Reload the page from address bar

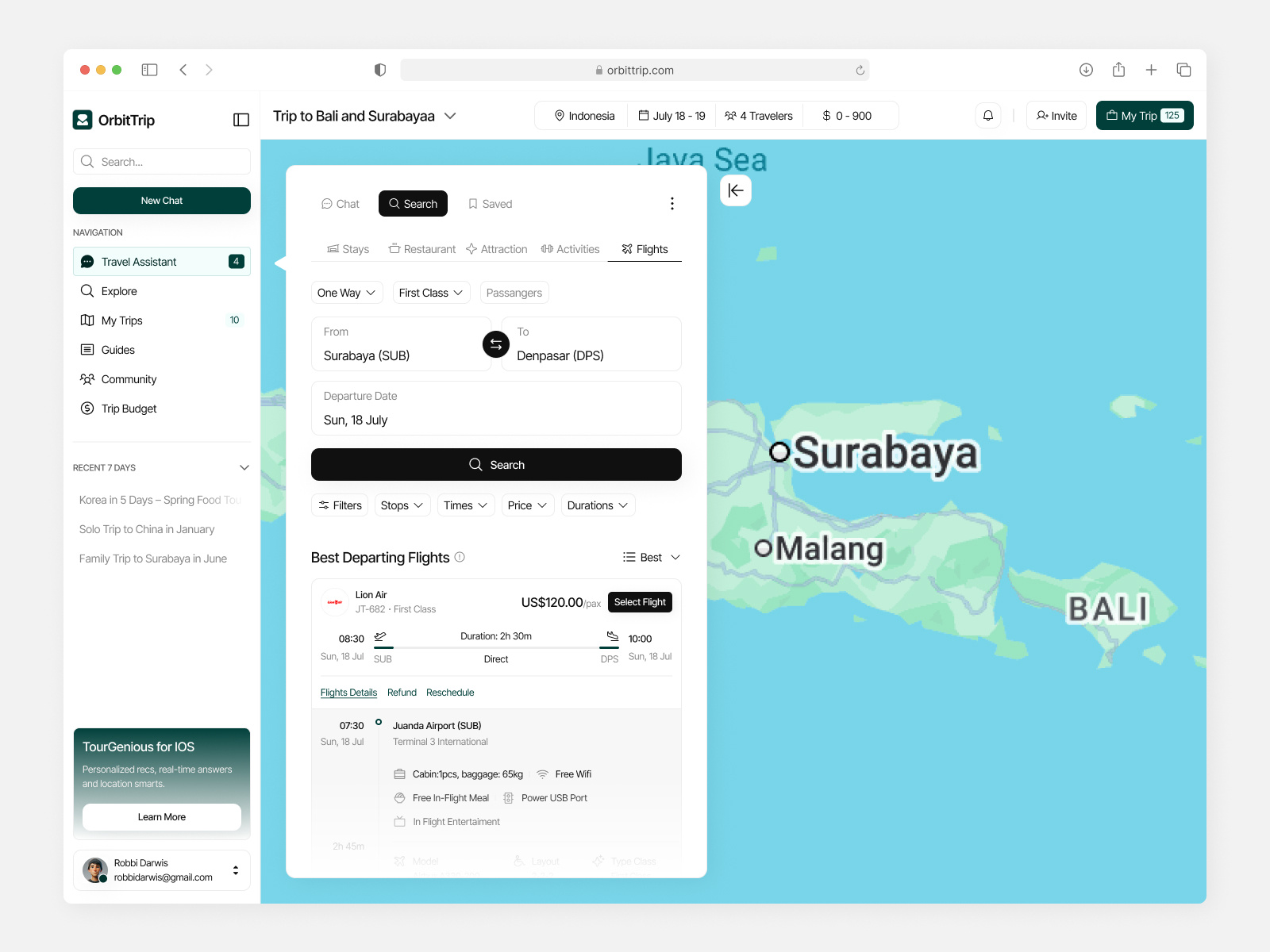[860, 70]
